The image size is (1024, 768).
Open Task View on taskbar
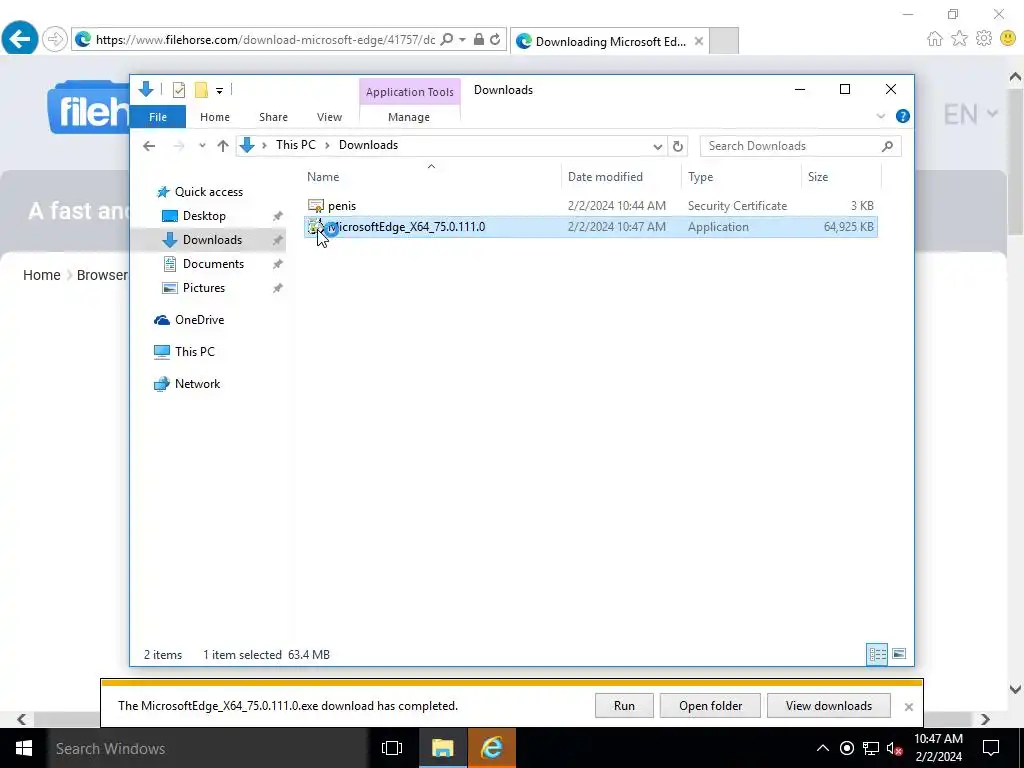(392, 748)
